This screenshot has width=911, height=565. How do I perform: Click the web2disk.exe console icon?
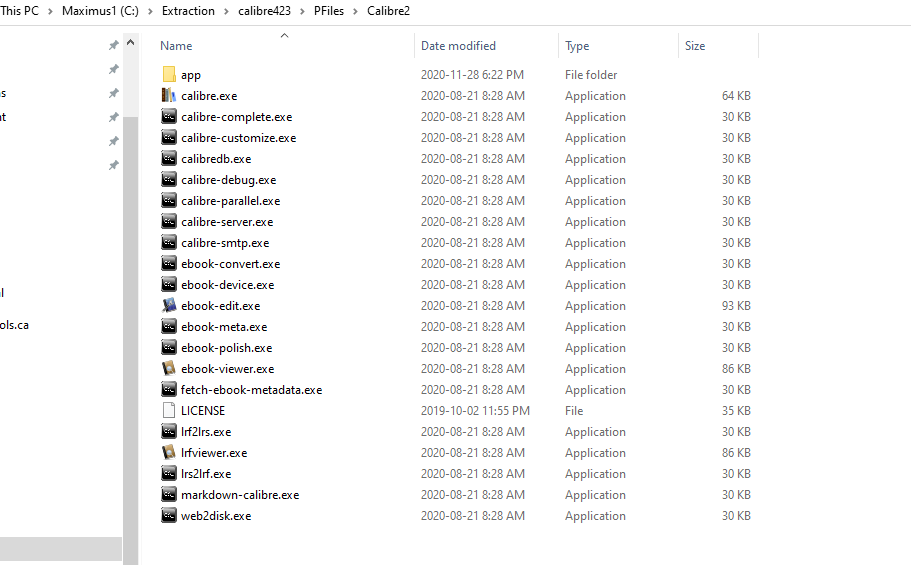168,515
